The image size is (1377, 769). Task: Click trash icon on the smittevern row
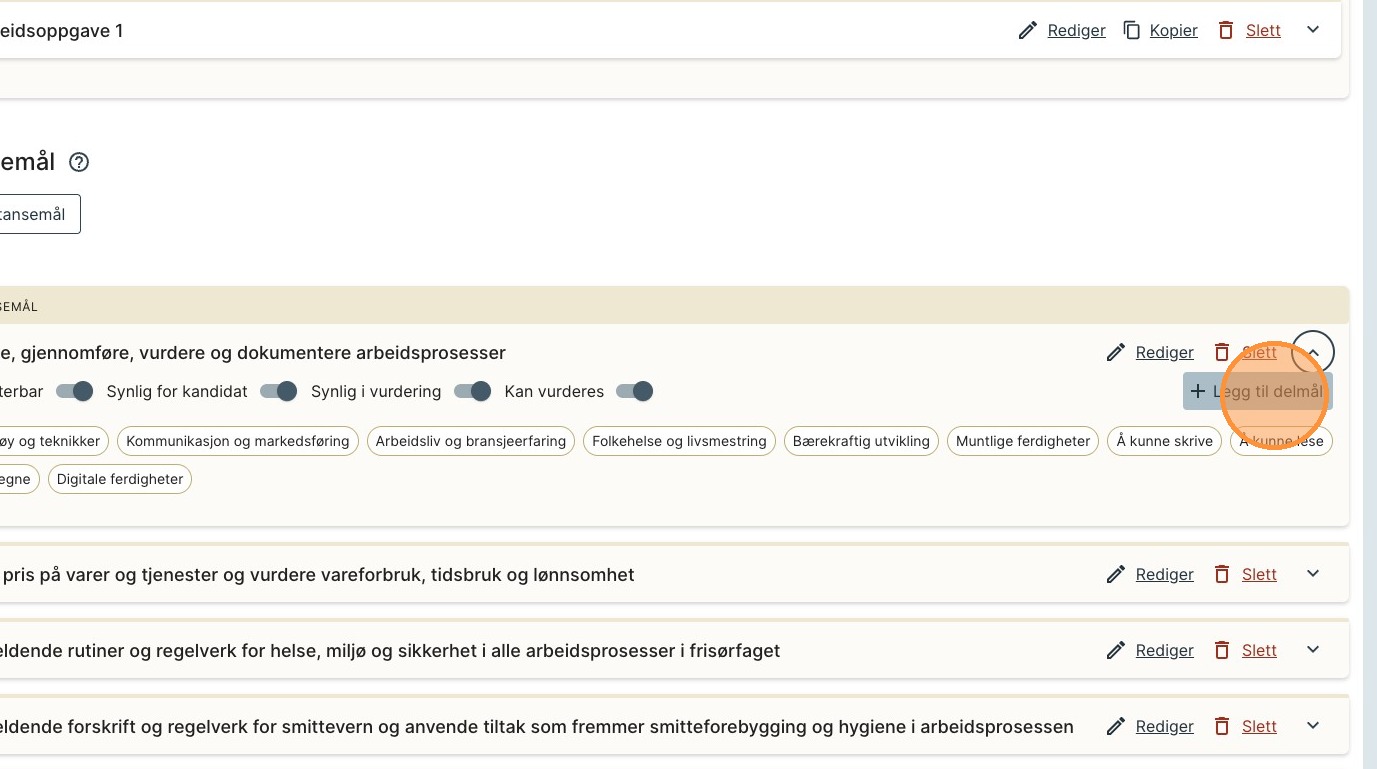[x=1221, y=726]
